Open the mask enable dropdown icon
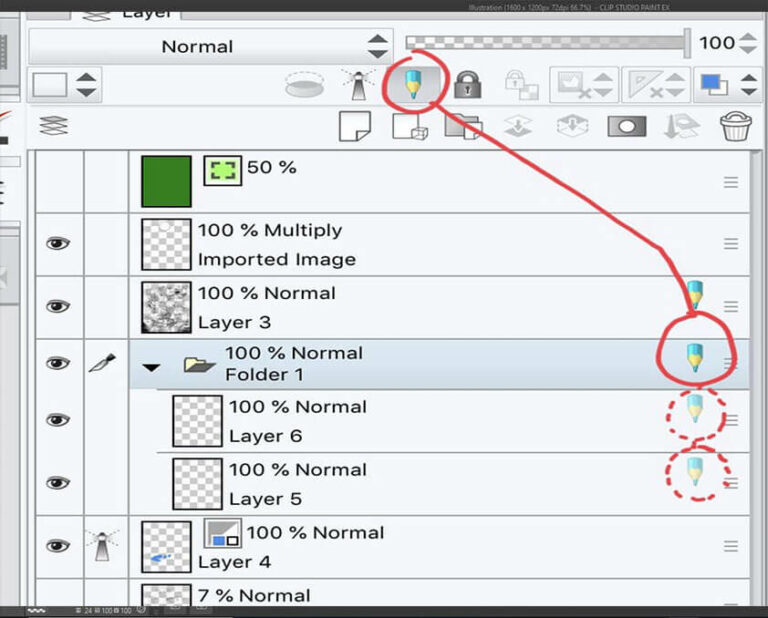Screen dimensions: 768x618 584,85
